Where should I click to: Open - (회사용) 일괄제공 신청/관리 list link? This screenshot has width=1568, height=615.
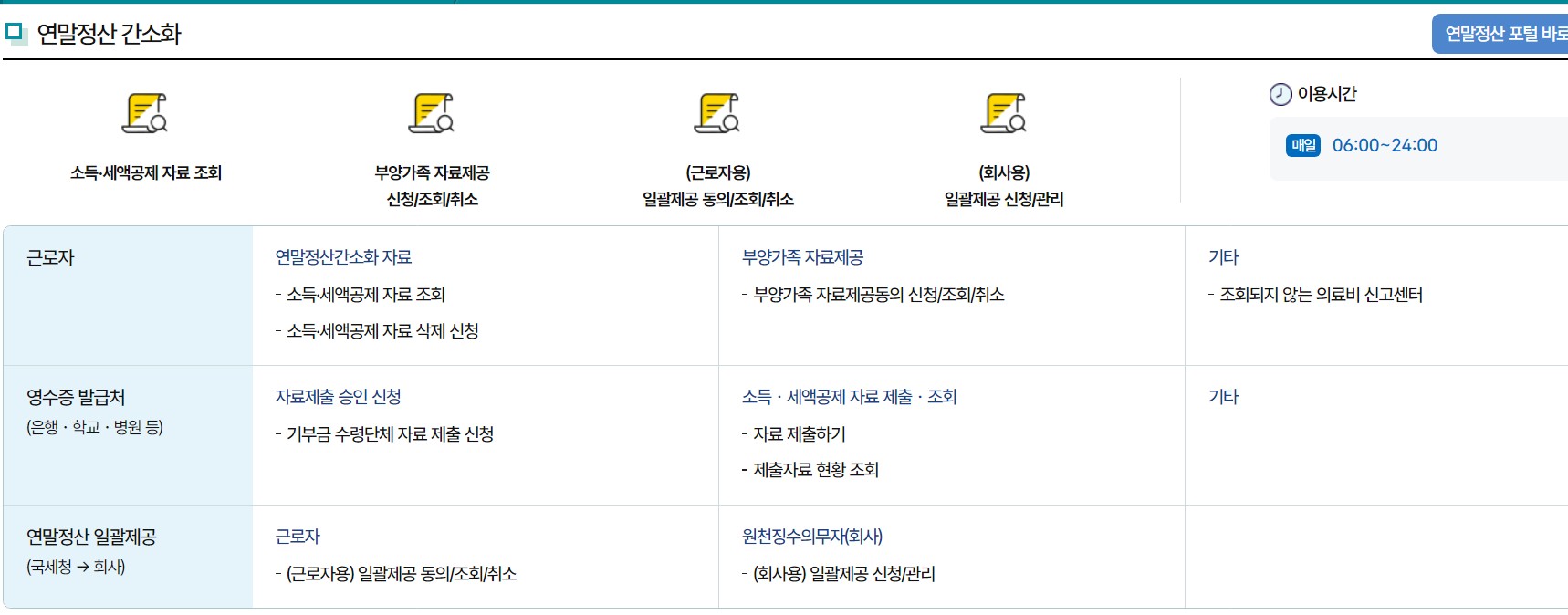click(x=838, y=574)
